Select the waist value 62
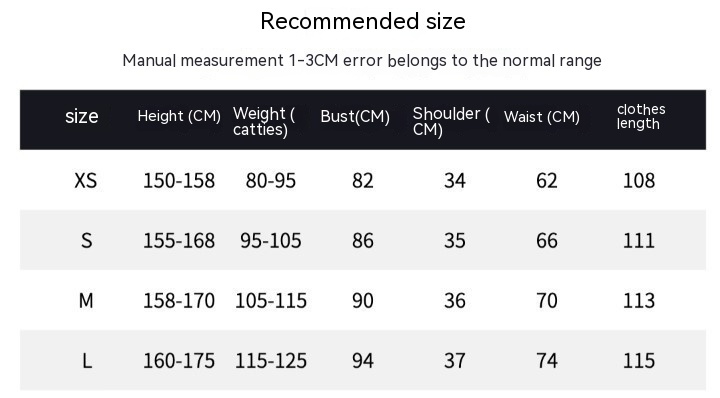This screenshot has height=398, width=720. [547, 180]
